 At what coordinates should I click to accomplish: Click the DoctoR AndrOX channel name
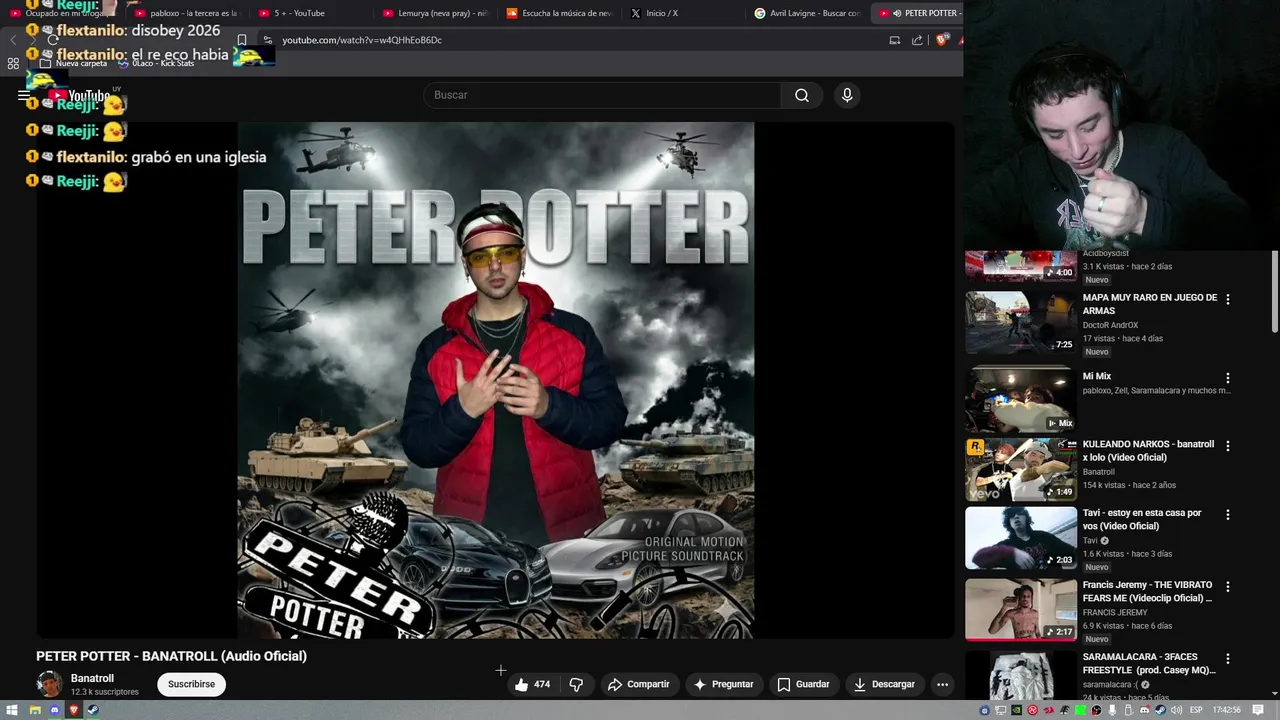[1110, 325]
